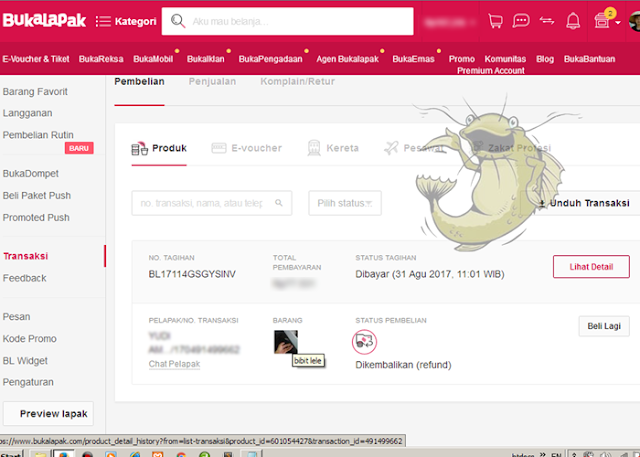Click the Pesawat airplane icon
Image resolution: width=640 pixels, height=457 pixels.
coord(391,148)
